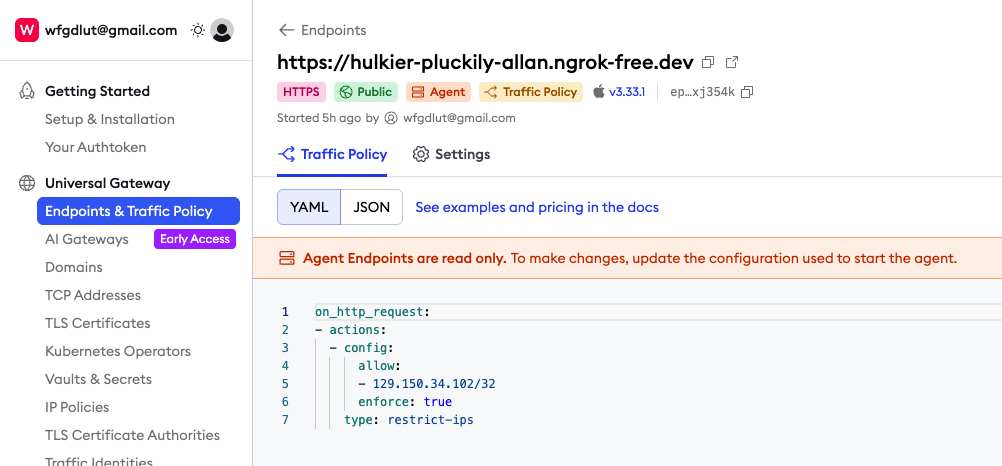Click the Apple OS icon beside v3.33.1

coord(599,91)
